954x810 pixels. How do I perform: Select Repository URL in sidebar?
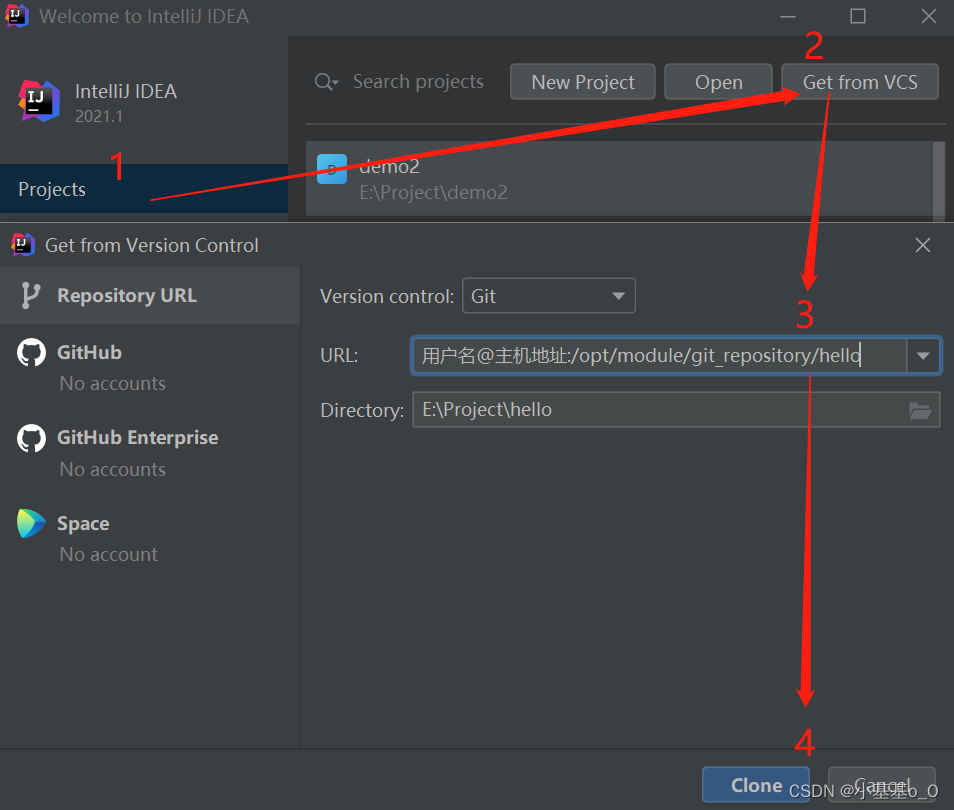pos(150,295)
